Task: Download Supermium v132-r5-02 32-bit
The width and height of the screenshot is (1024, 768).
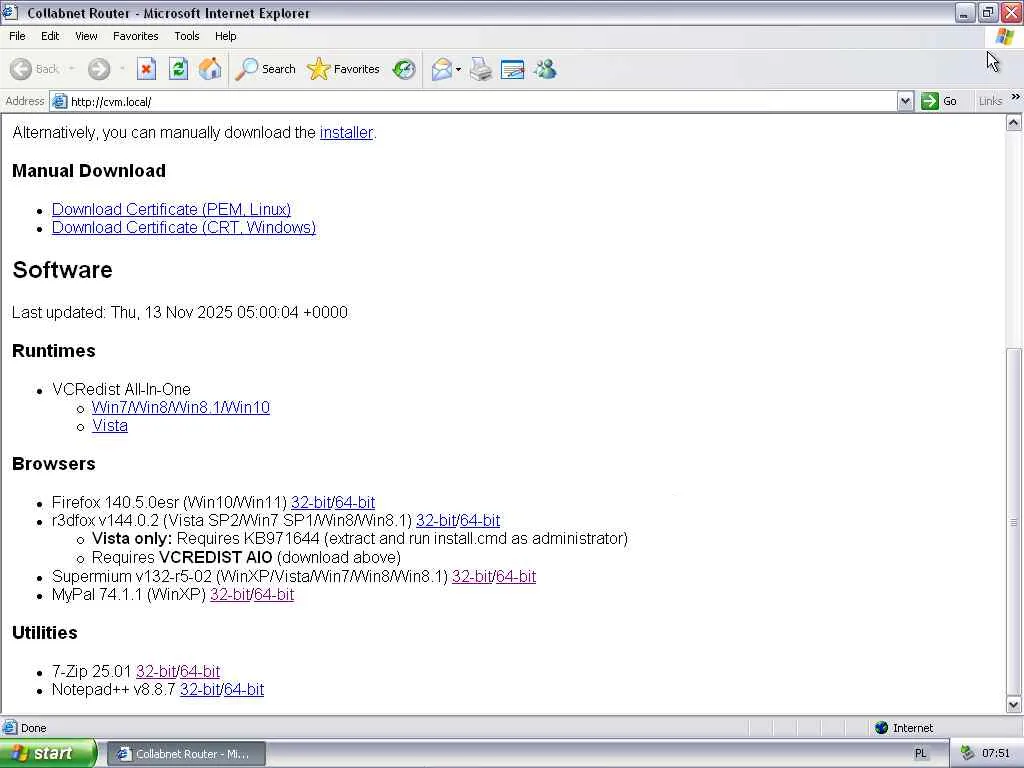Action: pos(472,577)
